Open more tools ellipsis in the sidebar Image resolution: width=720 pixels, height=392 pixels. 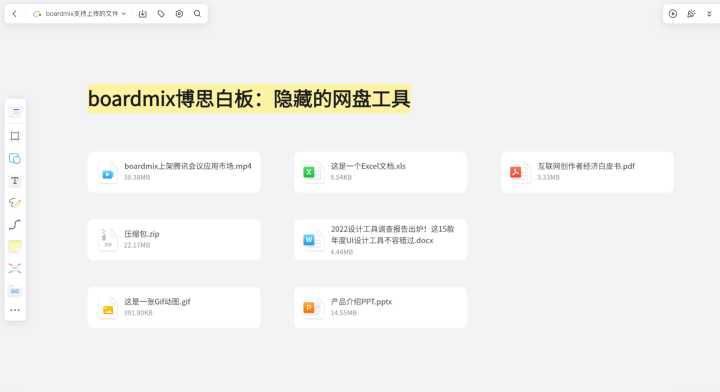15,310
